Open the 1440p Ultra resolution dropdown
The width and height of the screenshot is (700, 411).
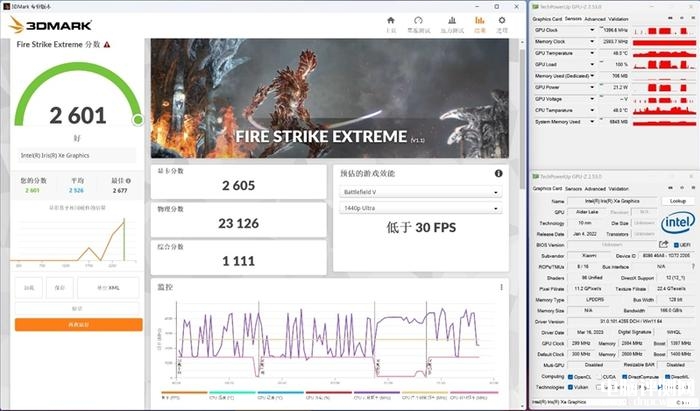[420, 208]
